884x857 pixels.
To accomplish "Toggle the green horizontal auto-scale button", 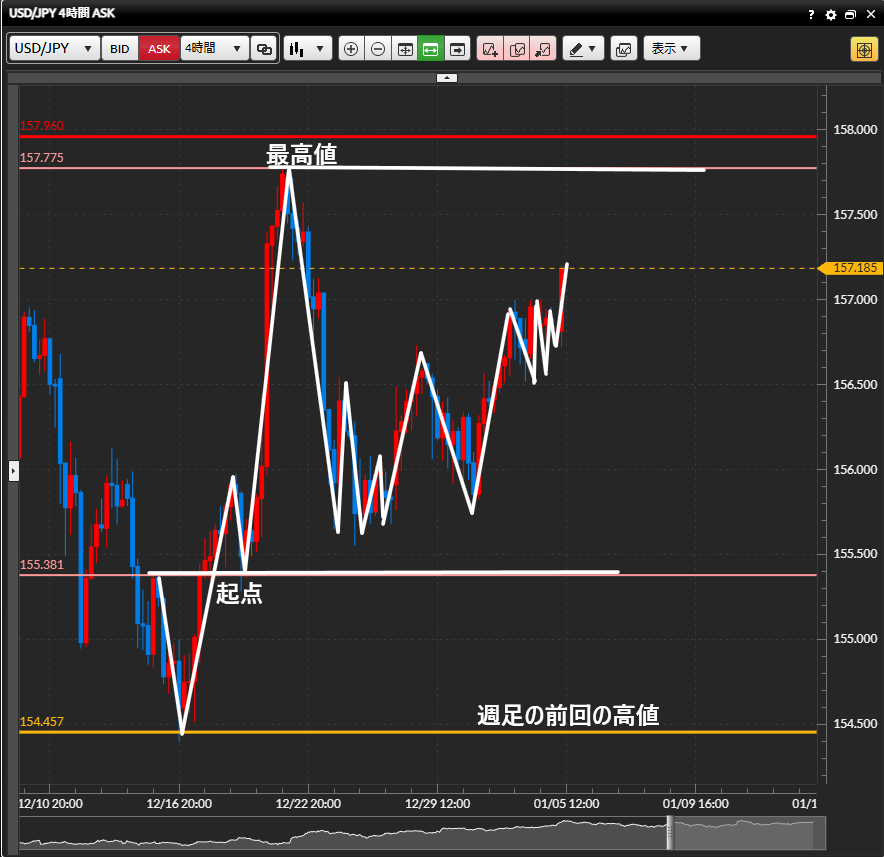I will (431, 48).
